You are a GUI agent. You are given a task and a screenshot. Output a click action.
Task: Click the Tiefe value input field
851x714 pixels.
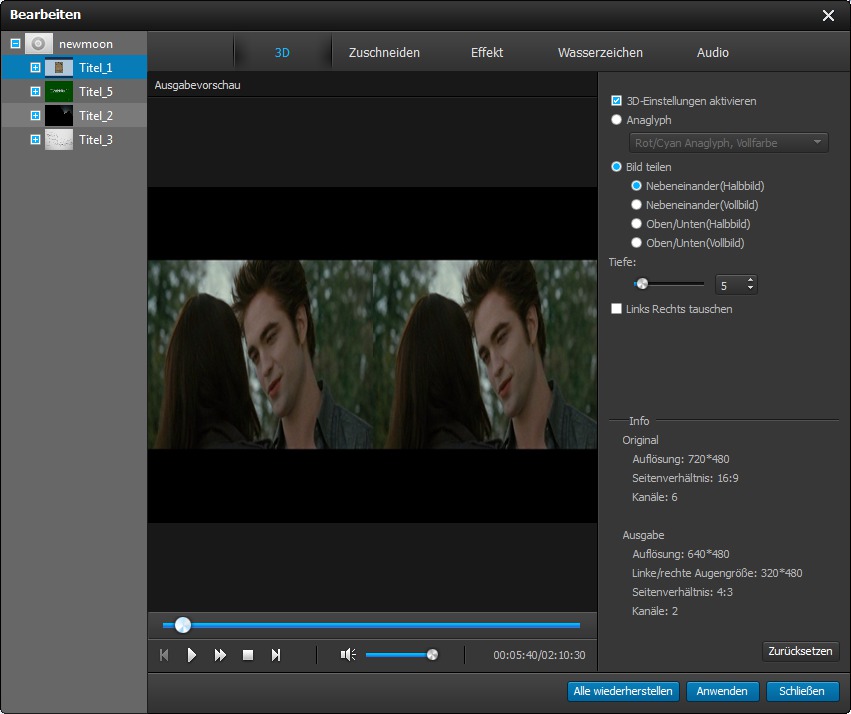point(731,285)
